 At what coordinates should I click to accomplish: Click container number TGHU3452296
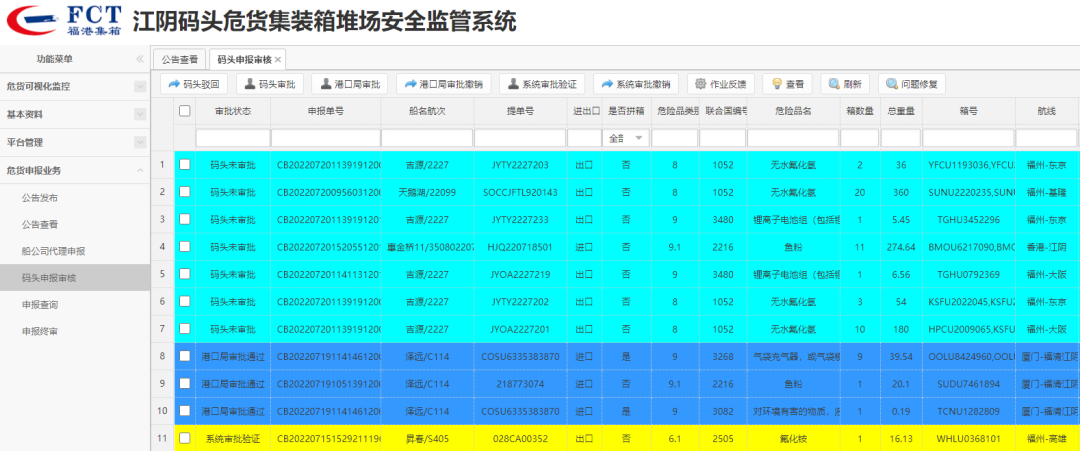[969, 219]
